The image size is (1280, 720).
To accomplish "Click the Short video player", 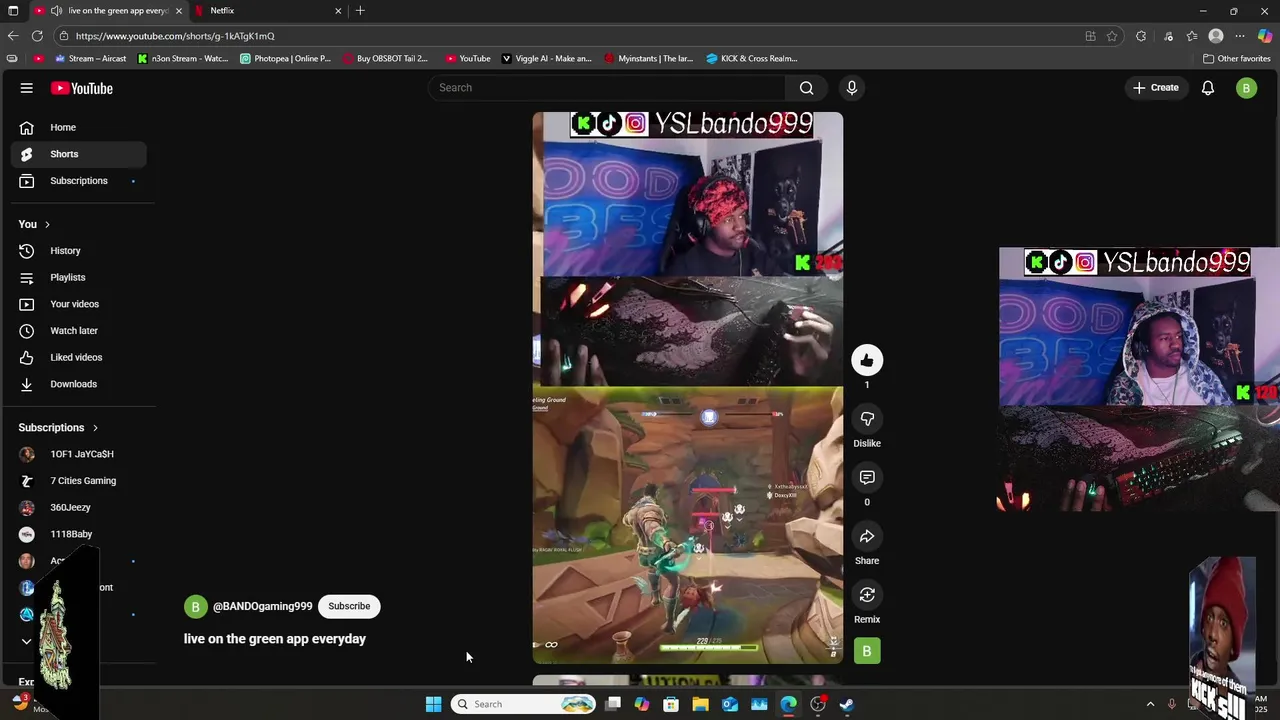I will [688, 388].
